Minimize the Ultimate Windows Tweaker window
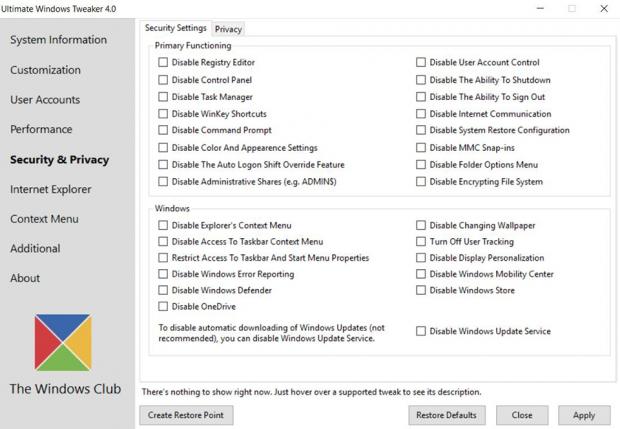620x429 pixels. (540, 8)
